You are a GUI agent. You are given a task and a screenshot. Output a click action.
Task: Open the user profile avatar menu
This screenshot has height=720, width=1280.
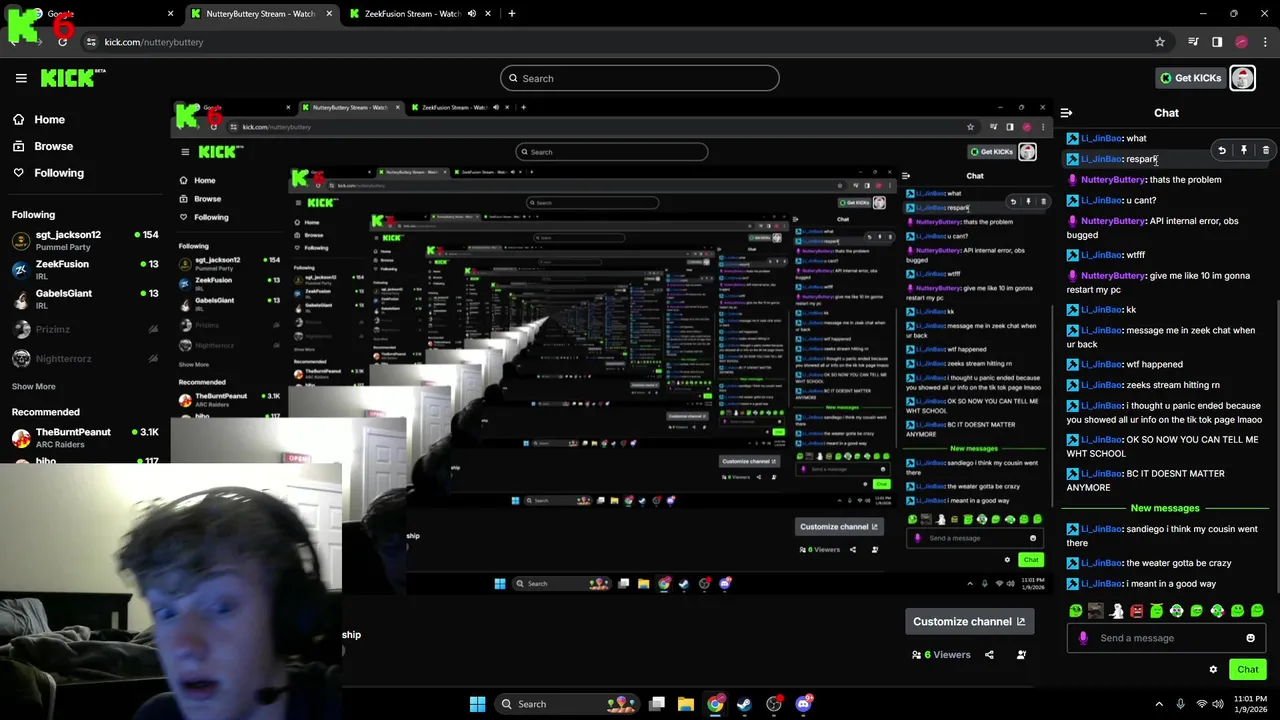point(1242,78)
